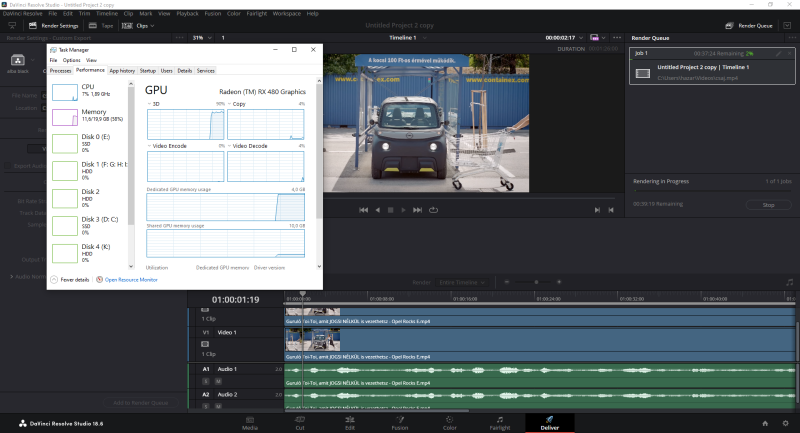Select the A1 track destination
Screen dimensions: 800x433
[x=206, y=369]
